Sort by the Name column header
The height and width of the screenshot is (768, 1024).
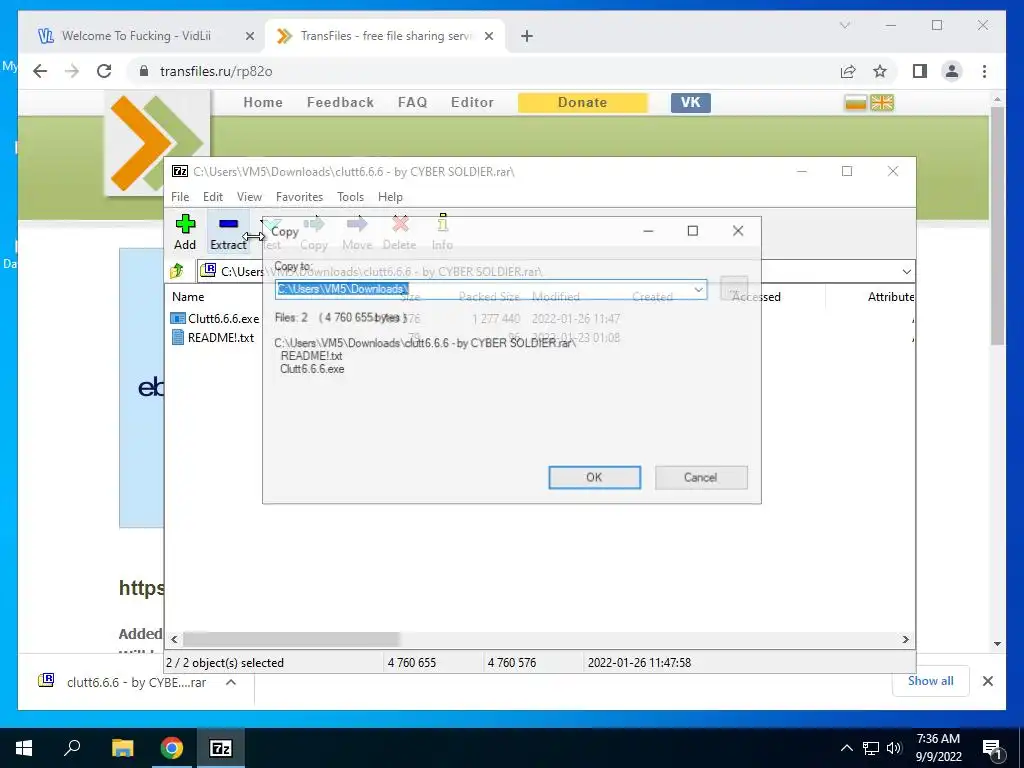pos(188,296)
